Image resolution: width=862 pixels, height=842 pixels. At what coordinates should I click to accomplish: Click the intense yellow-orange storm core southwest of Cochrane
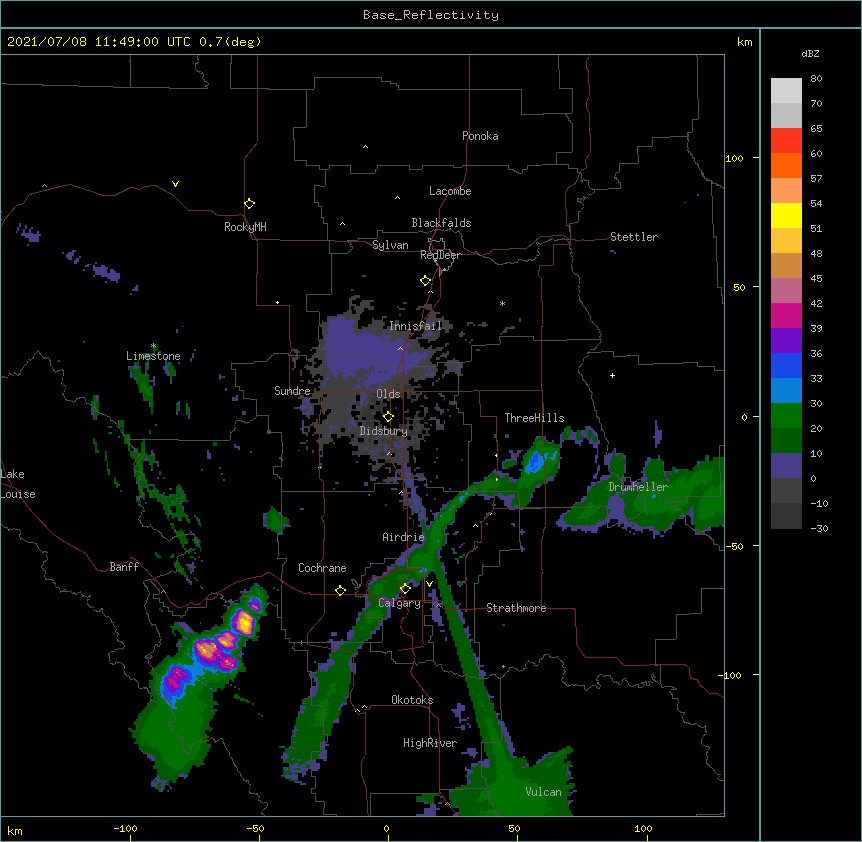(243, 623)
